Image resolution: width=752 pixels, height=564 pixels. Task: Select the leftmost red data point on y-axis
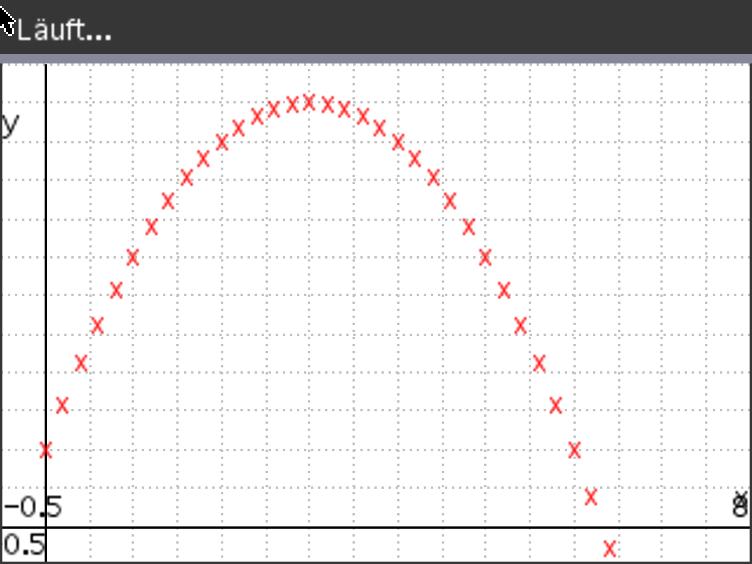coord(46,450)
